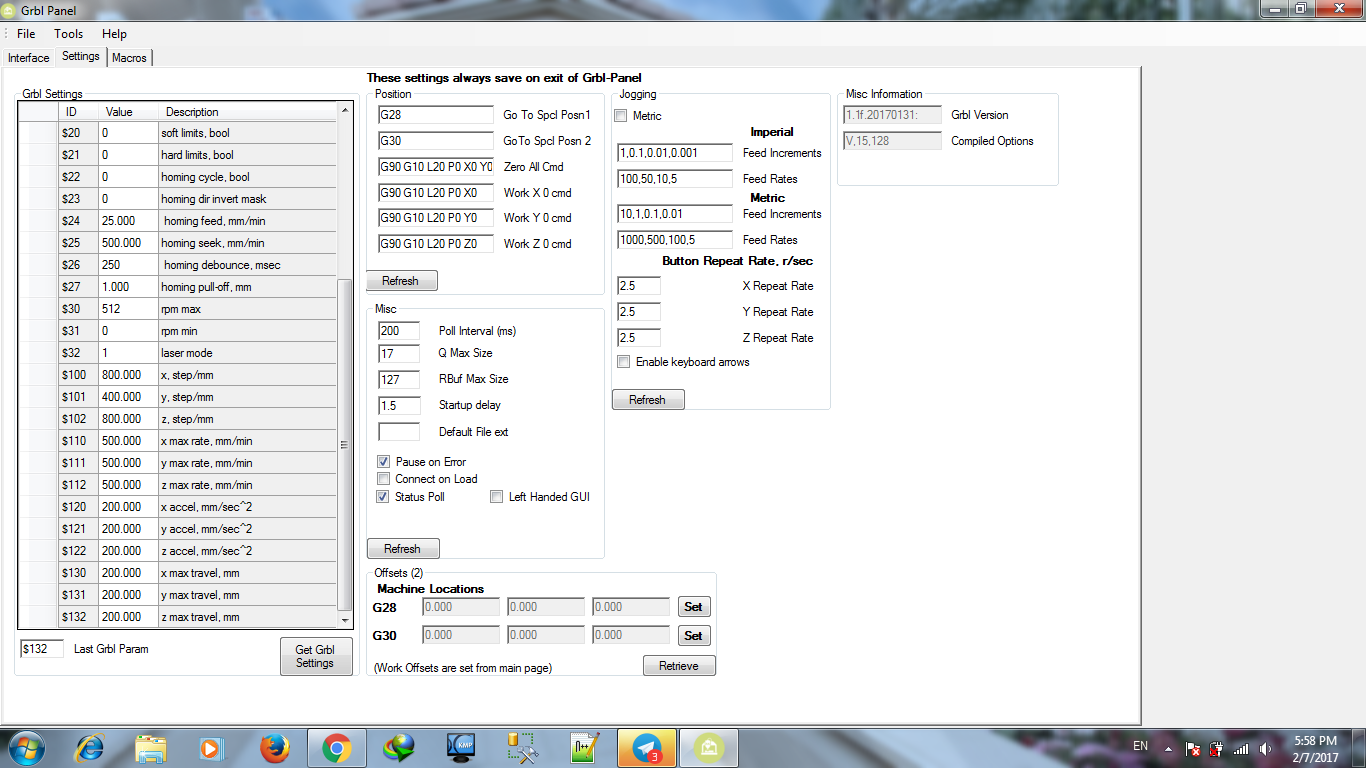
Task: Click the Zero All Cmd field
Action: coord(436,167)
